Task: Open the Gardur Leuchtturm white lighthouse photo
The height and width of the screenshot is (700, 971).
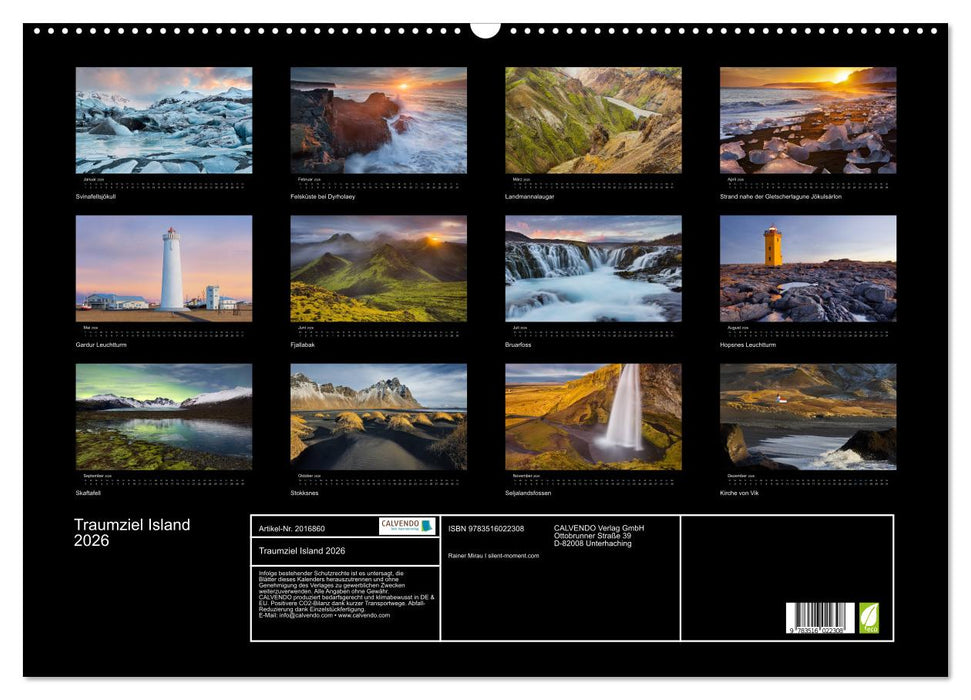Action: click(x=164, y=269)
